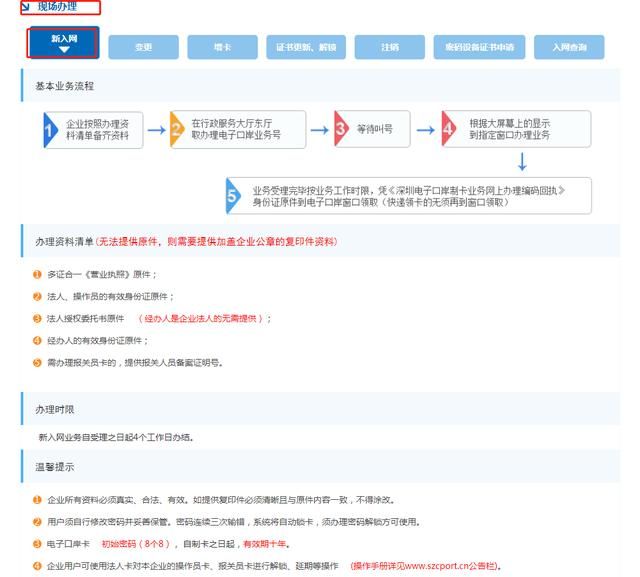Click the 注销 tab button
The height and width of the screenshot is (577, 640).
[389, 47]
